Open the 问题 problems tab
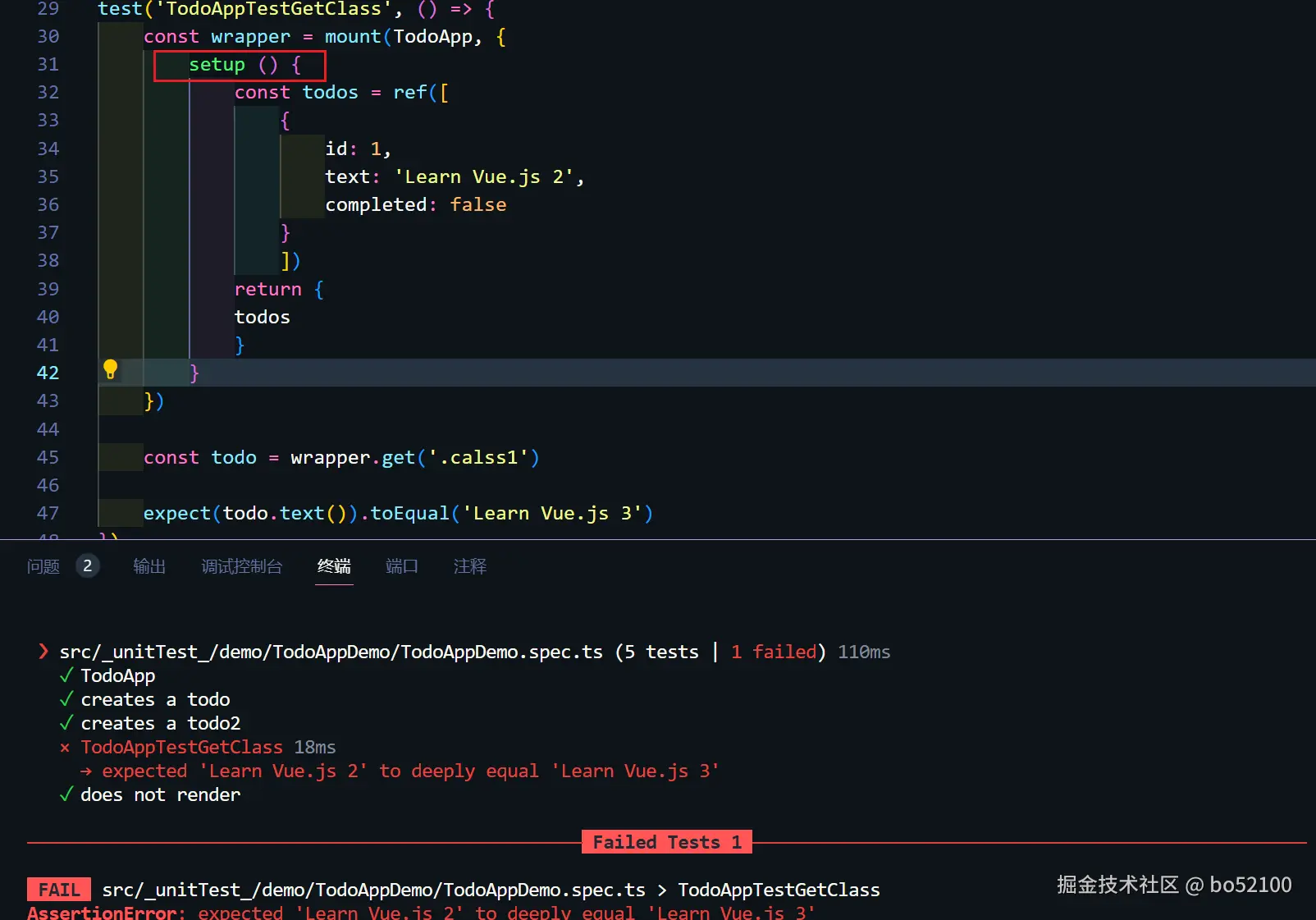Image resolution: width=1316 pixels, height=920 pixels. point(43,566)
